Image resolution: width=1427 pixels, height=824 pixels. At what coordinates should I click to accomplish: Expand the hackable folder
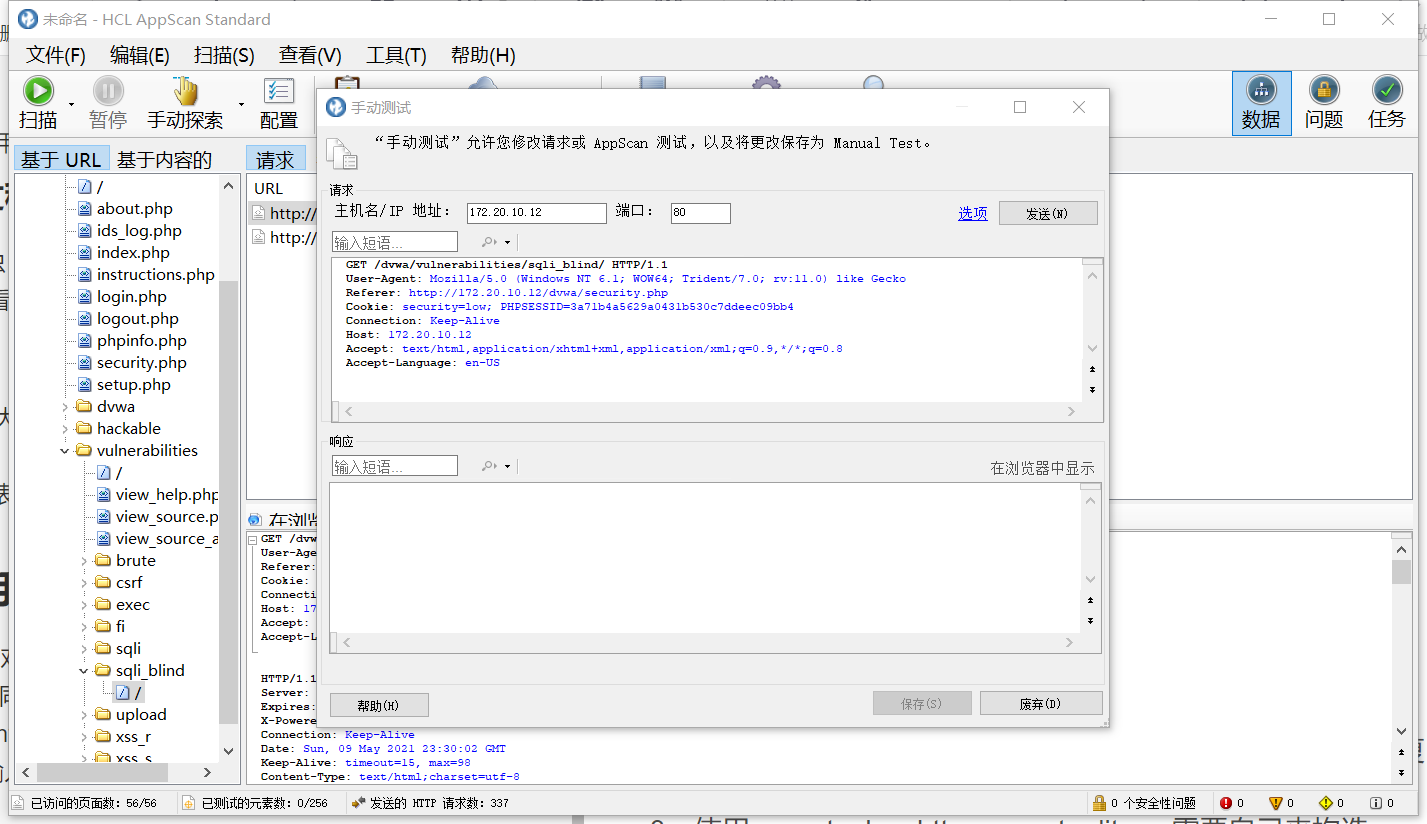[65, 429]
